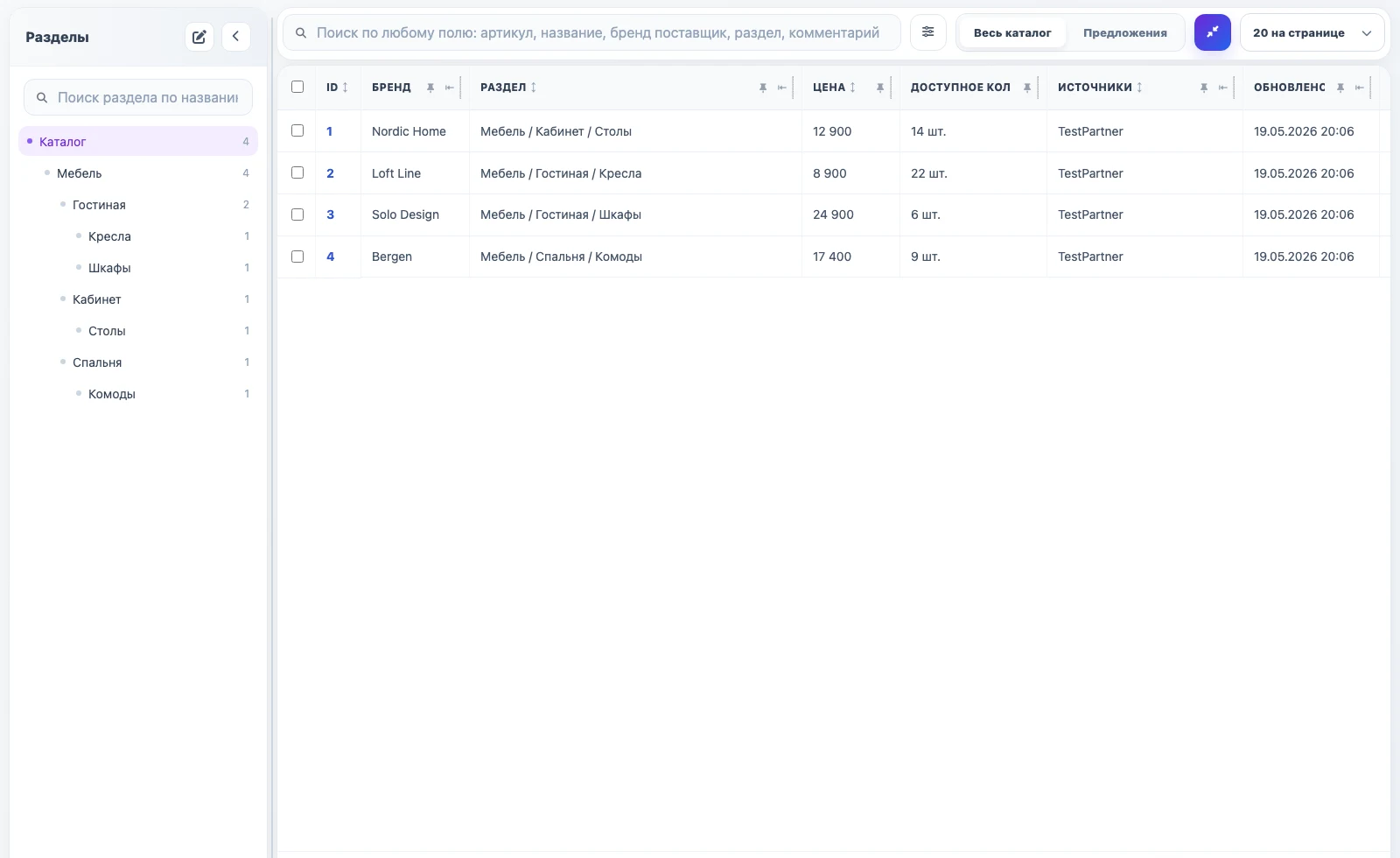The width and height of the screenshot is (1400, 858).
Task: Focus the main catalog search field
Action: click(591, 32)
